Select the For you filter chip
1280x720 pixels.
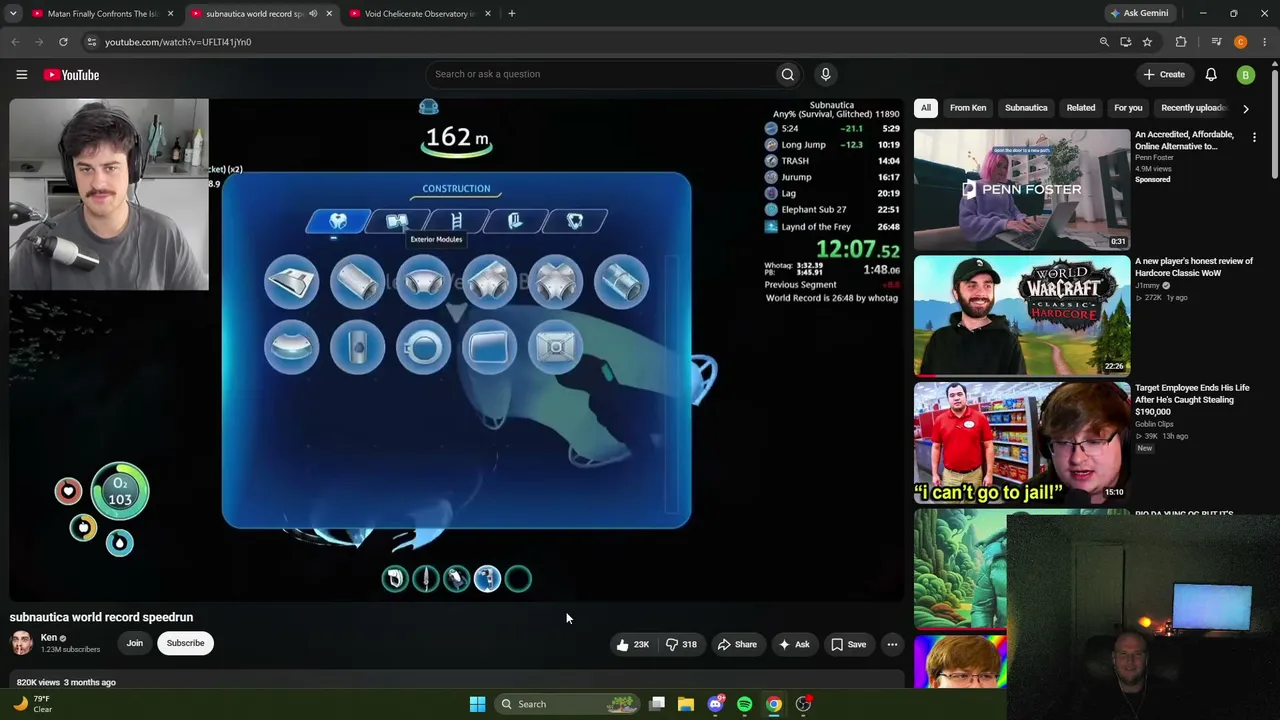click(1128, 108)
